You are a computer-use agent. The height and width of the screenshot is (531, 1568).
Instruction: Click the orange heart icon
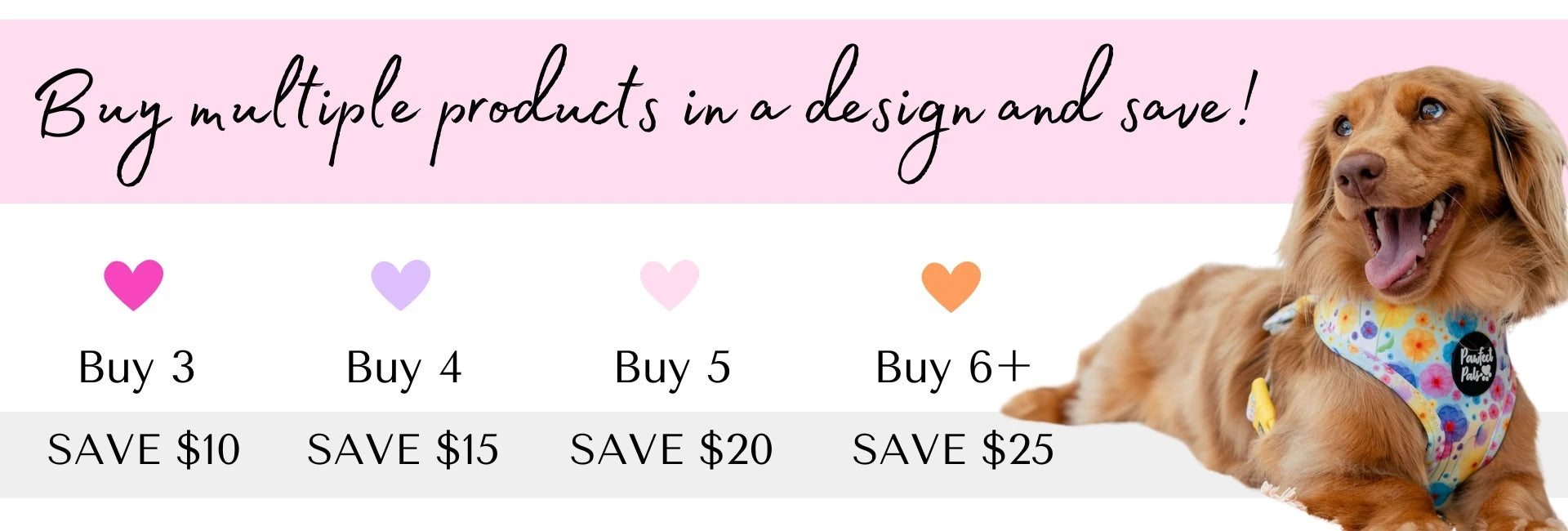point(951,284)
